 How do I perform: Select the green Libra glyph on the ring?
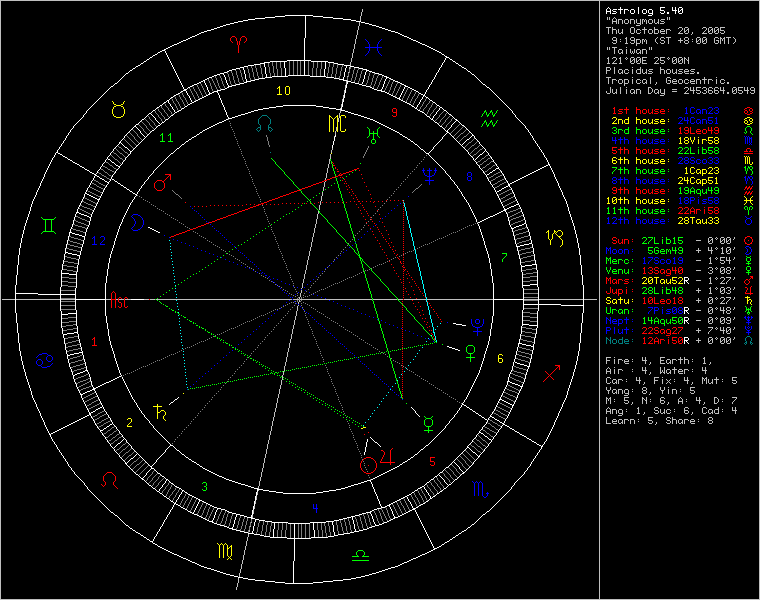[x=360, y=555]
